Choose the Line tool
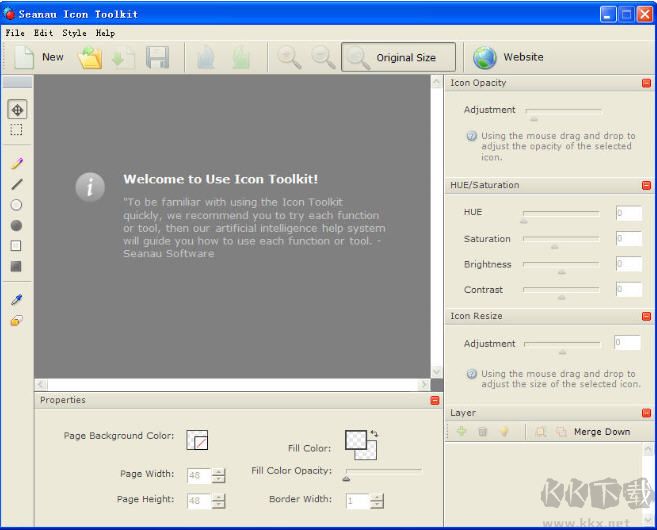This screenshot has width=657, height=530. [x=16, y=184]
